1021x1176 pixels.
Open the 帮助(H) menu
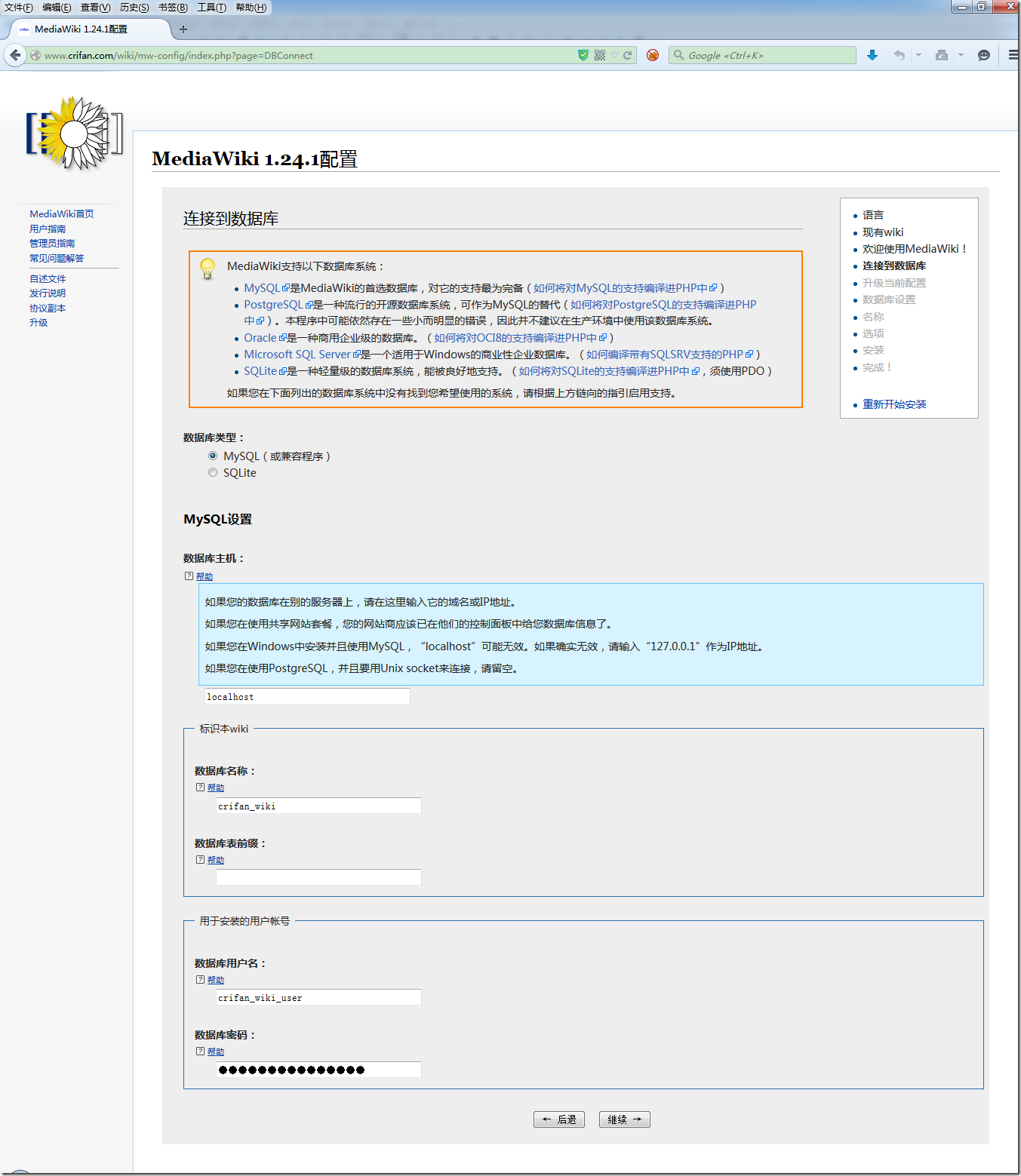[251, 8]
